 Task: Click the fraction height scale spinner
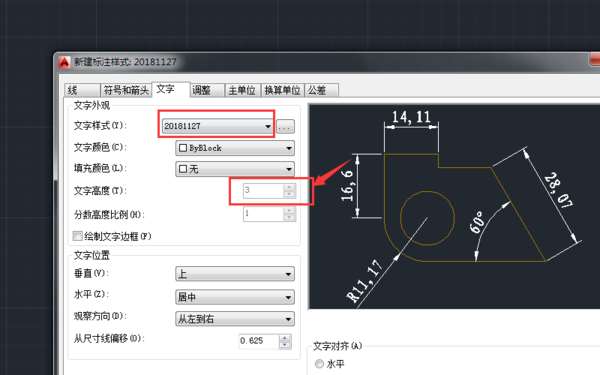[289, 214]
